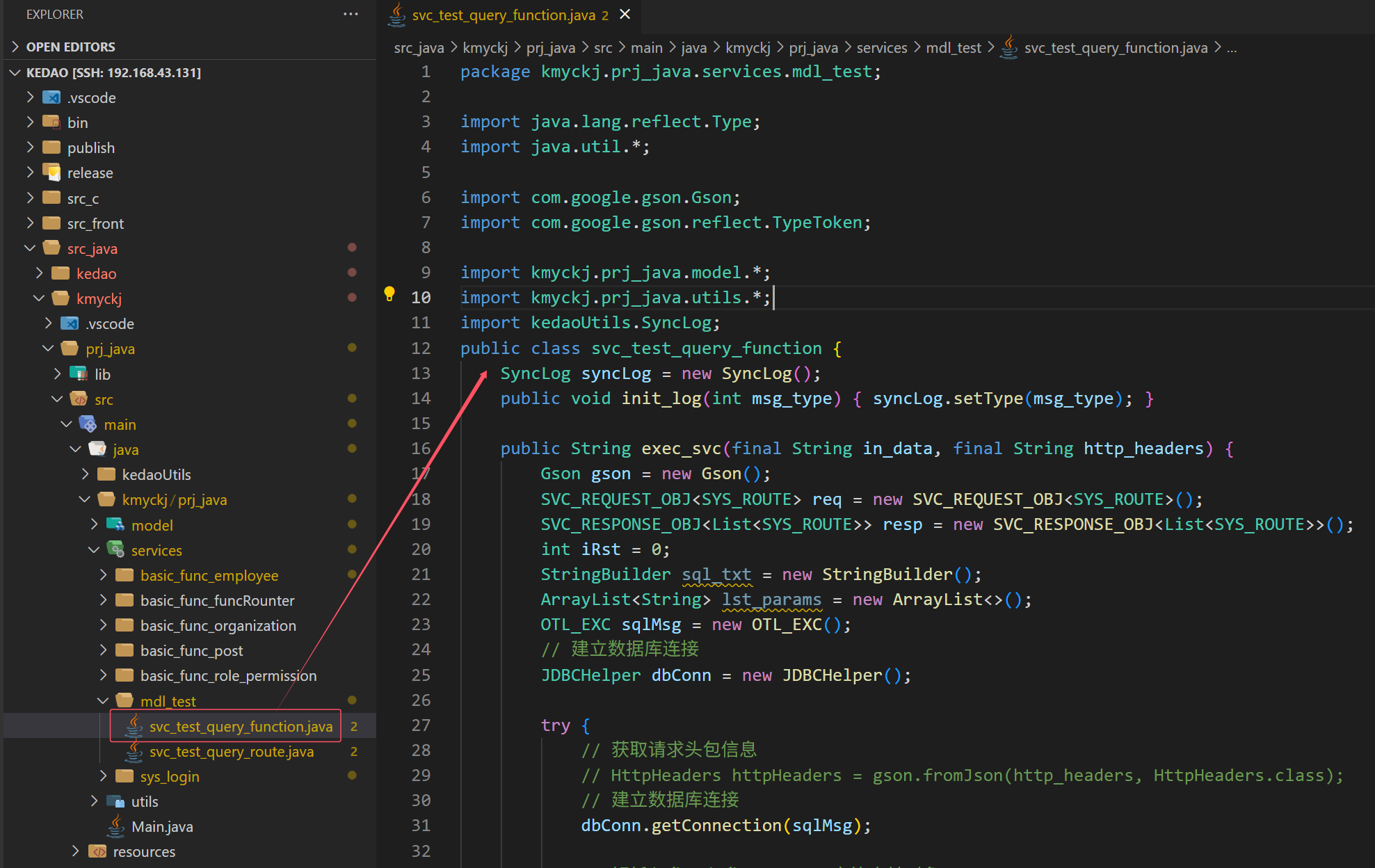1375x868 pixels.
Task: Click the Explorer more actions ellipsis
Action: [x=351, y=14]
